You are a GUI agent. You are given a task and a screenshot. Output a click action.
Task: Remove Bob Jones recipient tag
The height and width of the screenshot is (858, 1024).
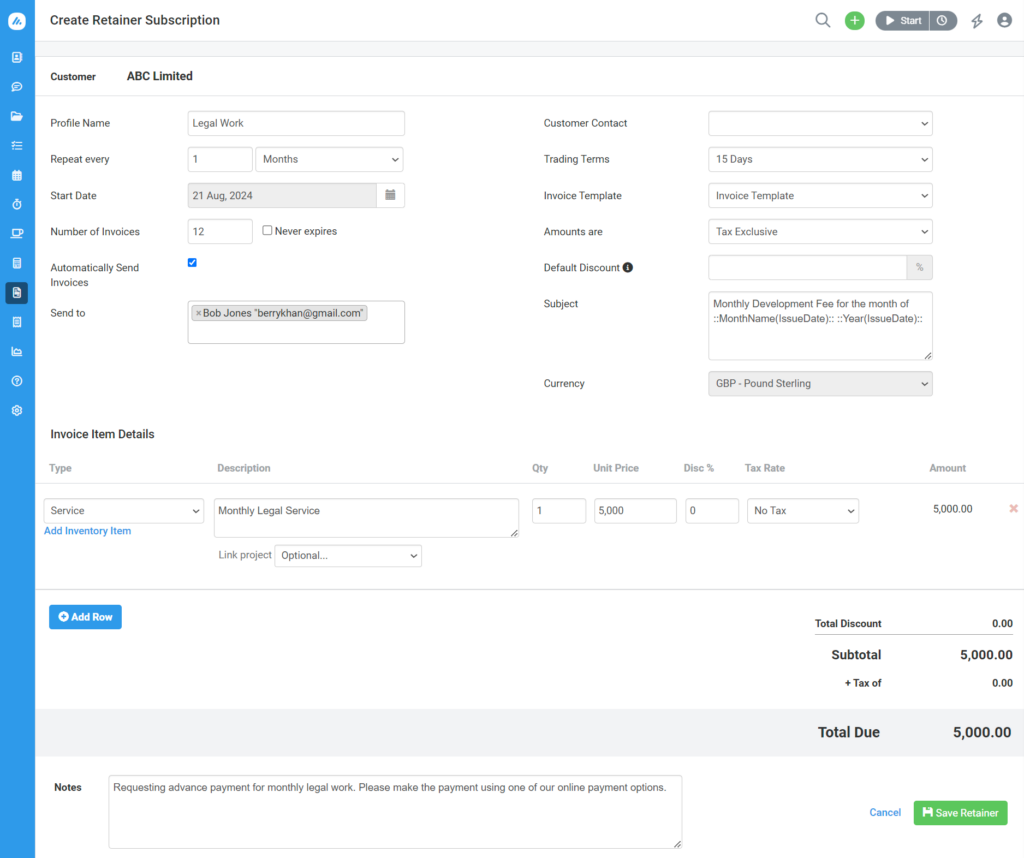click(199, 313)
